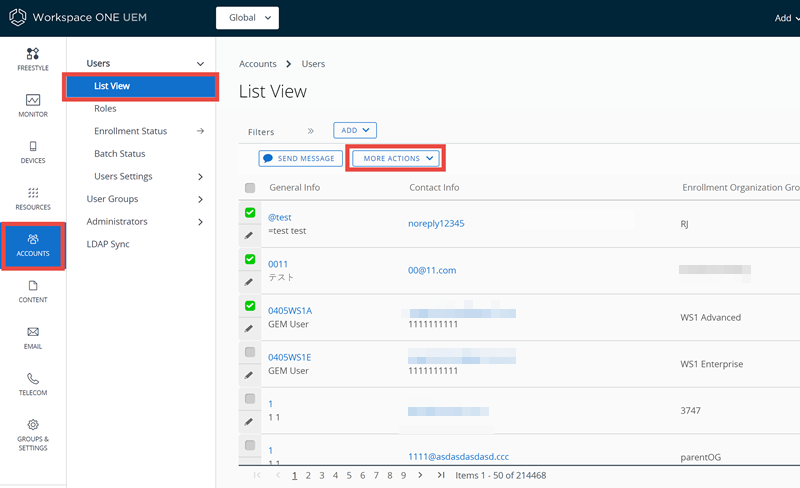Select List View in the Users menu

coord(141,86)
